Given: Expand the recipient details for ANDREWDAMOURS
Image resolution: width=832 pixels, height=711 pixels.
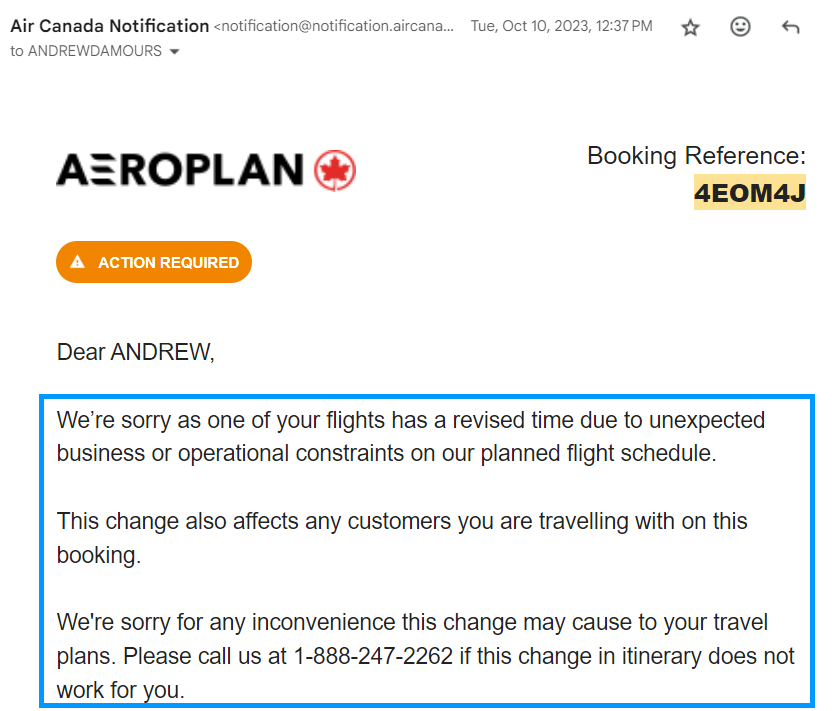Looking at the screenshot, I should point(174,51).
